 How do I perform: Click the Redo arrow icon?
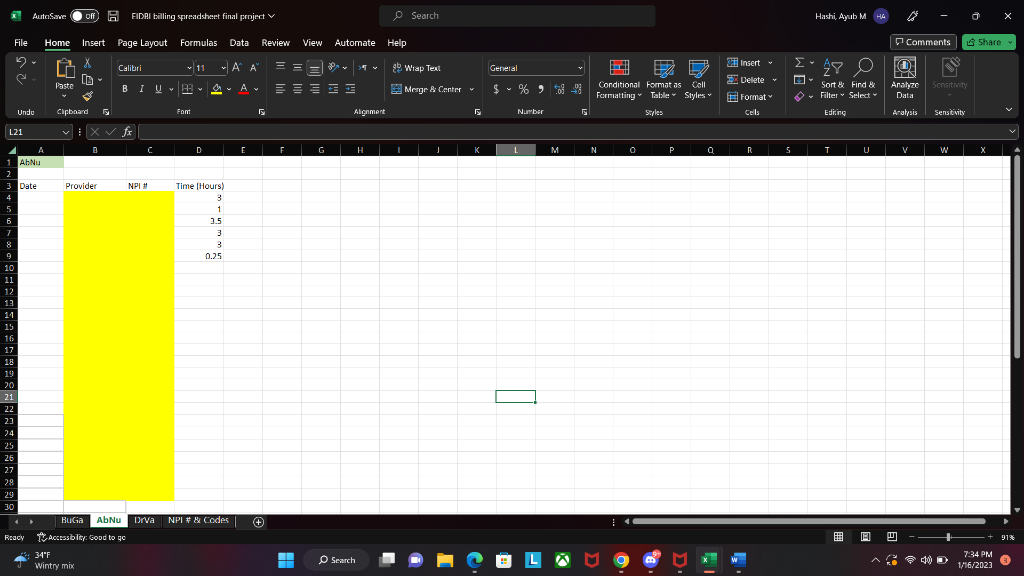(x=21, y=79)
